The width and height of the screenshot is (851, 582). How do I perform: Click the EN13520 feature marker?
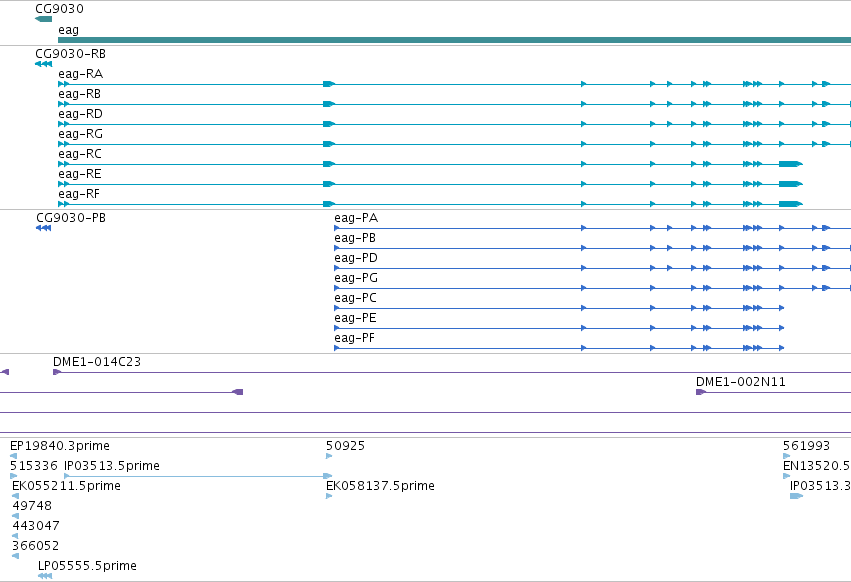[x=786, y=476]
